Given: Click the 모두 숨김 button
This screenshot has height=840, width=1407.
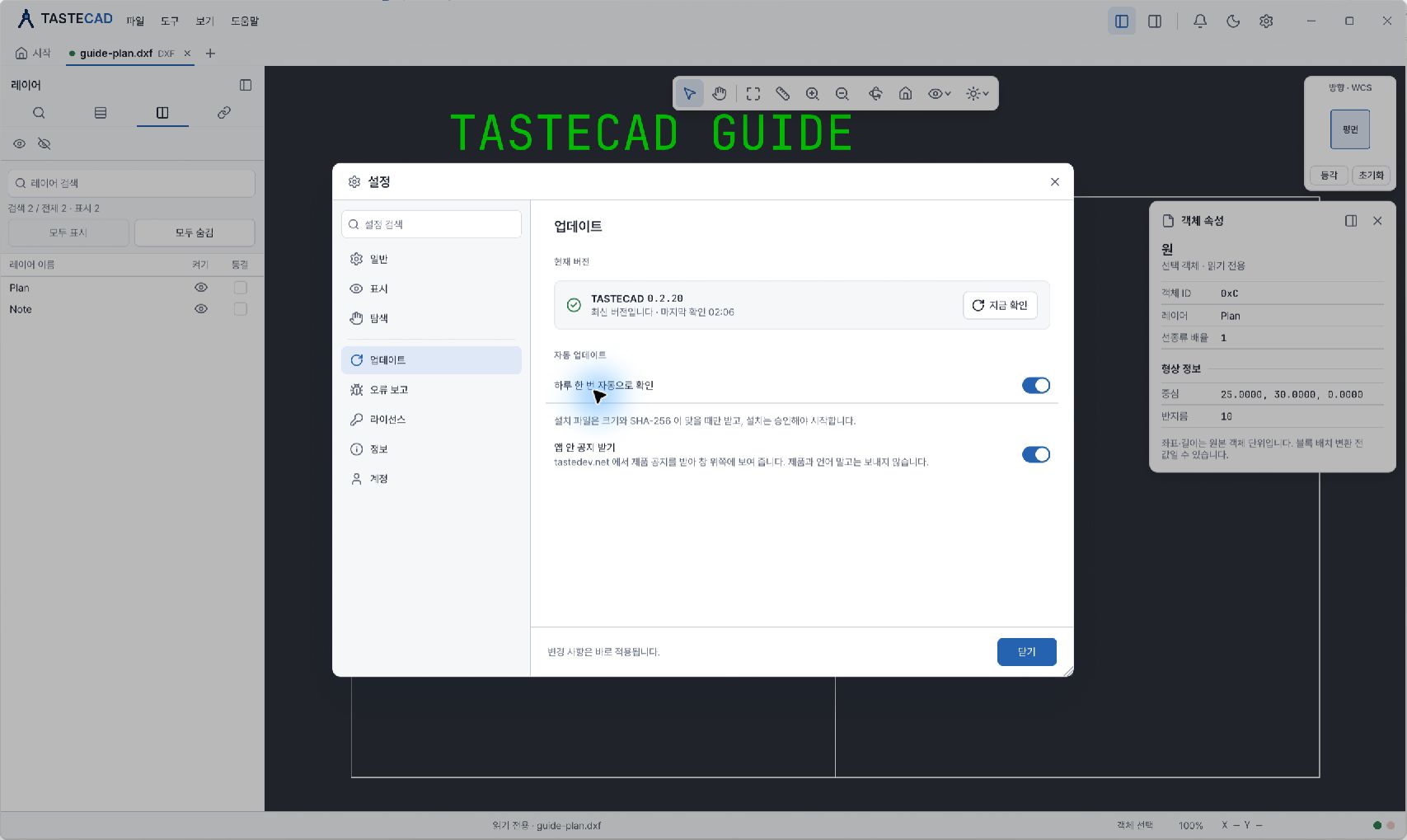Looking at the screenshot, I should 195,232.
